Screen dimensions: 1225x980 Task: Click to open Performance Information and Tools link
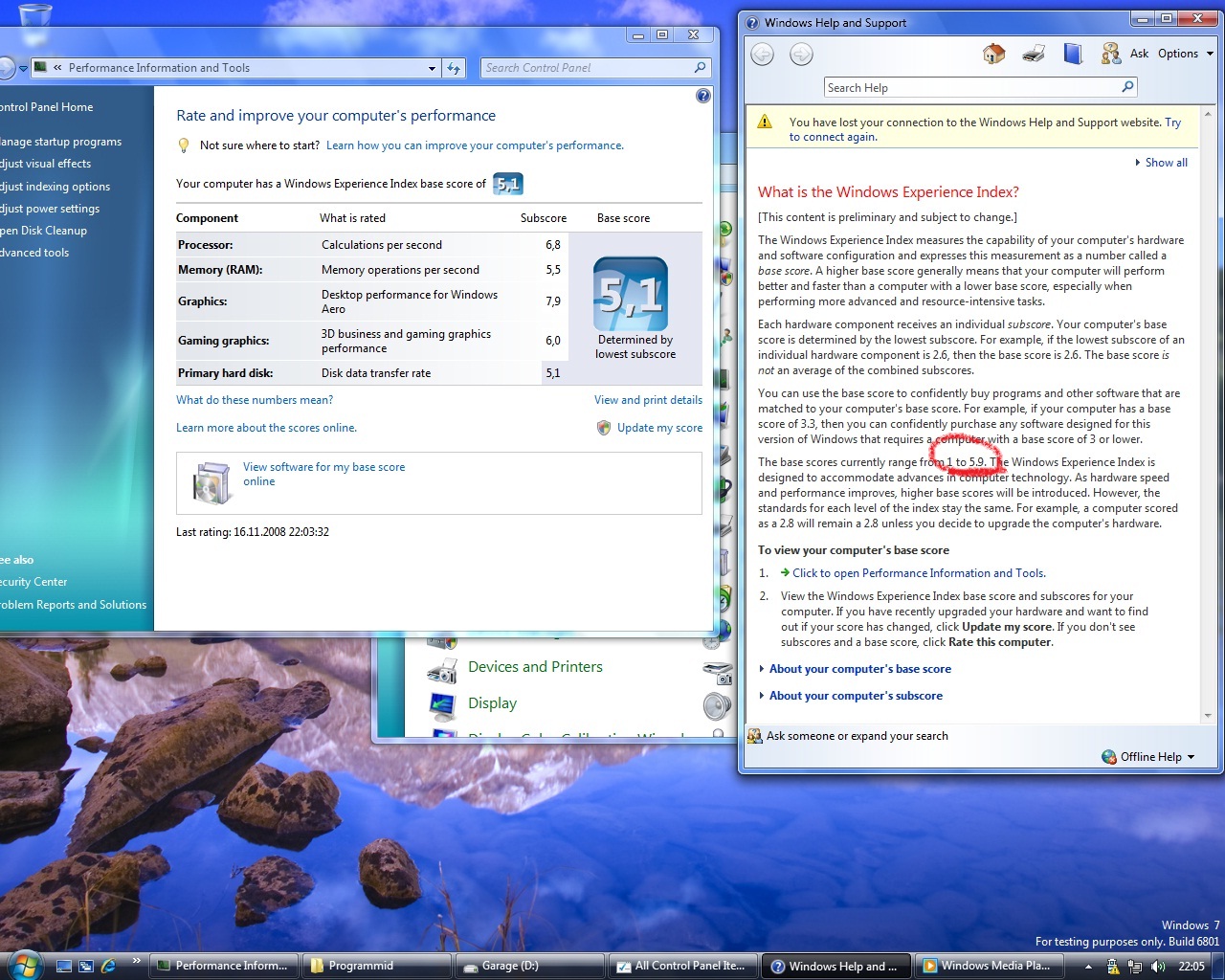[919, 573]
